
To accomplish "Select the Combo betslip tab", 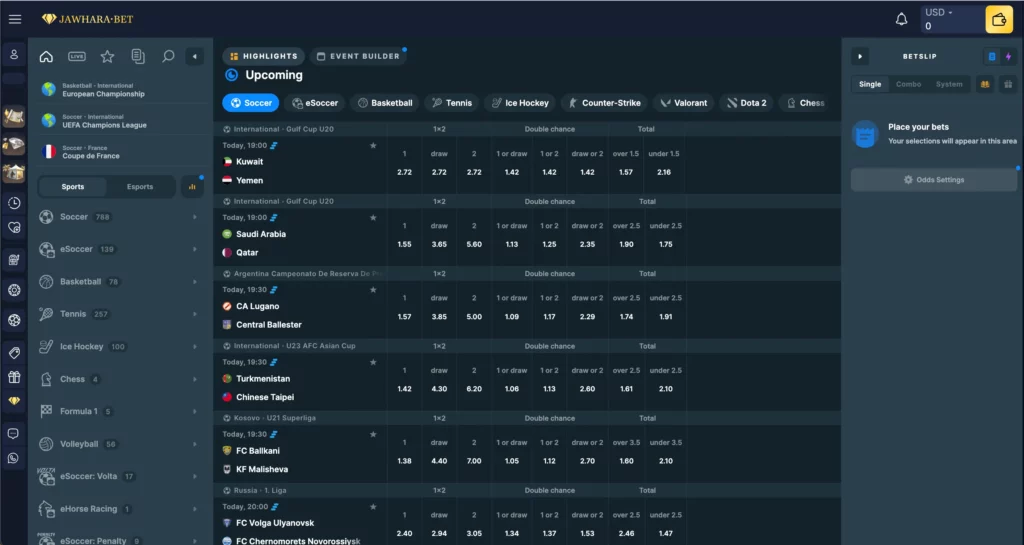I will pos(908,84).
